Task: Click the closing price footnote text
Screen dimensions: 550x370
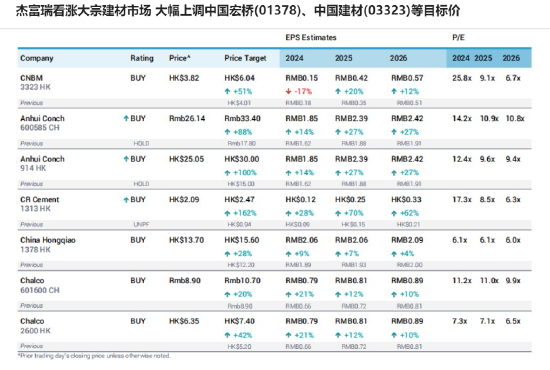Action: click(94, 356)
